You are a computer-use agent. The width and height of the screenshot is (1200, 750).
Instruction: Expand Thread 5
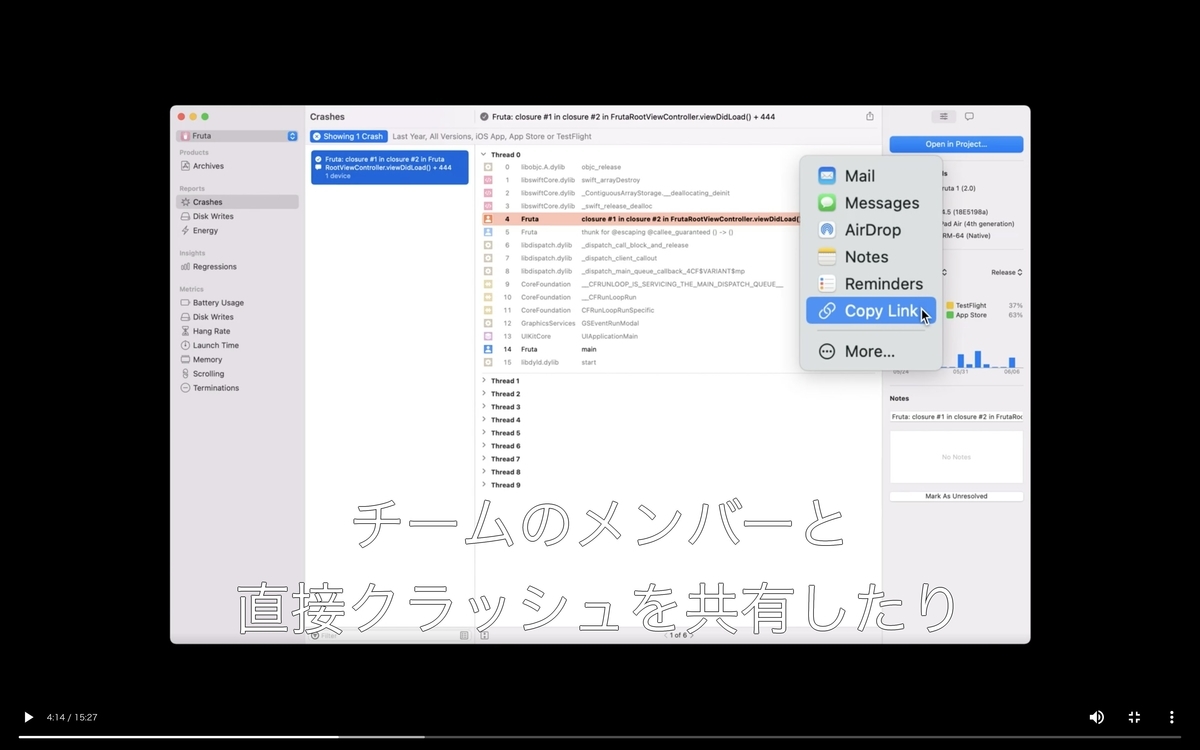484,433
